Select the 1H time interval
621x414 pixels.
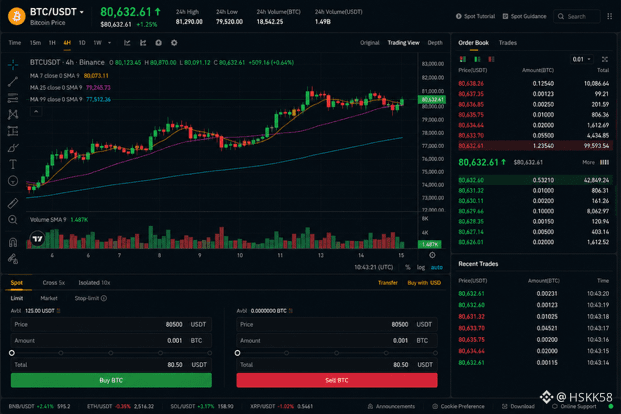(52, 43)
